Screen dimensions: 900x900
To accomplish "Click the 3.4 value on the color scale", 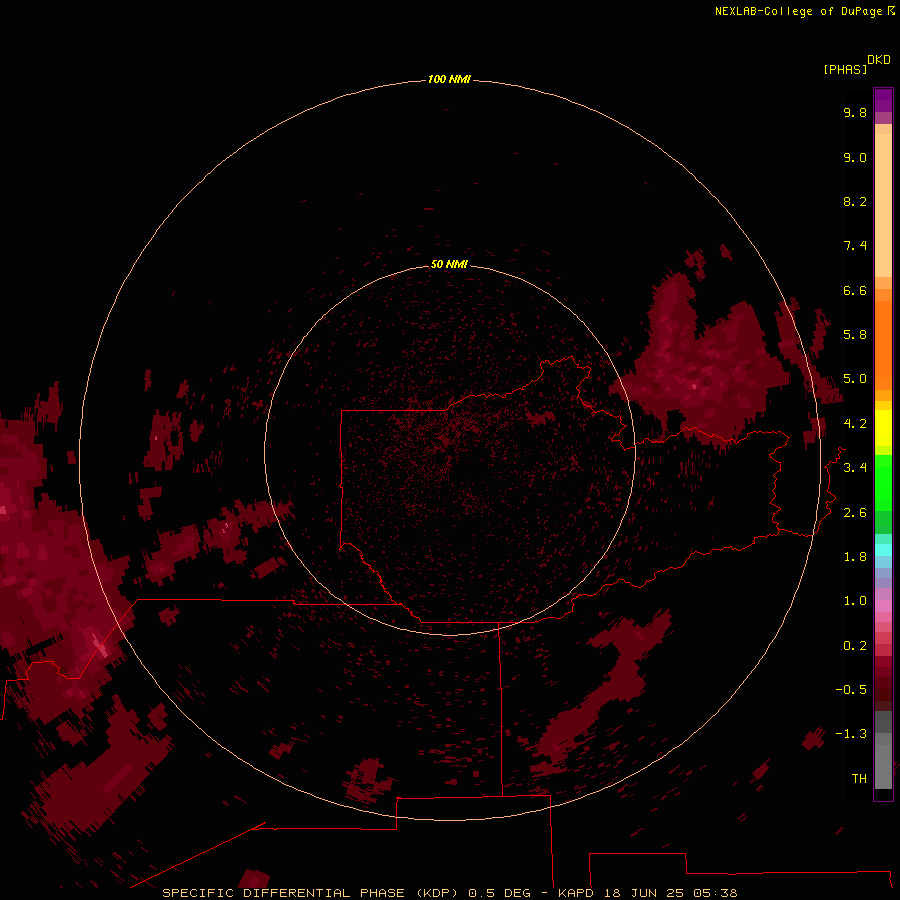I will point(855,468).
